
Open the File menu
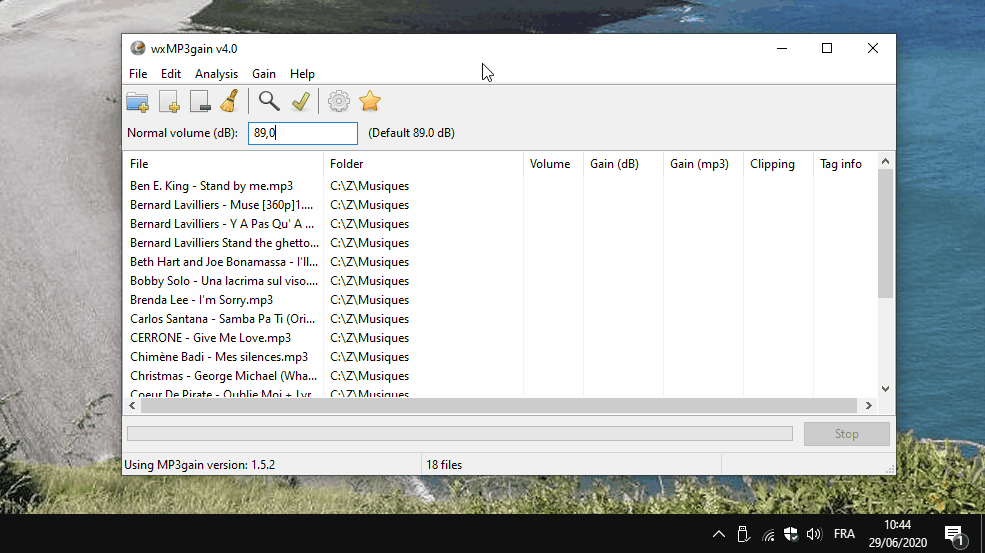point(138,74)
